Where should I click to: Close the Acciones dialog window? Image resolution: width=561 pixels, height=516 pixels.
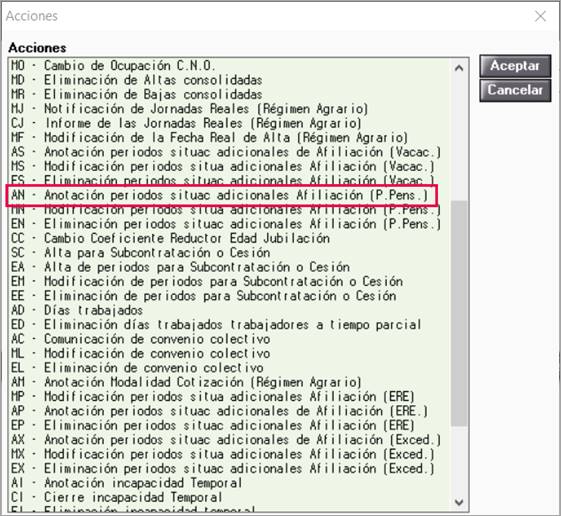click(540, 16)
